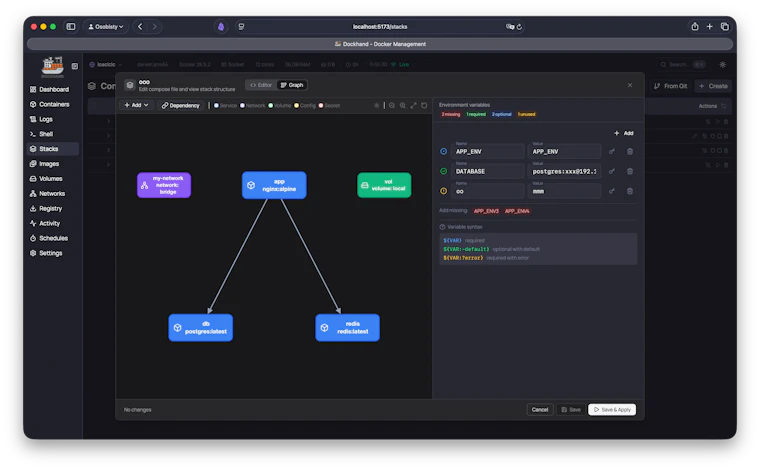Viewport: 760px width, 470px height.
Task: Click the 2 missing badge
Action: point(450,114)
